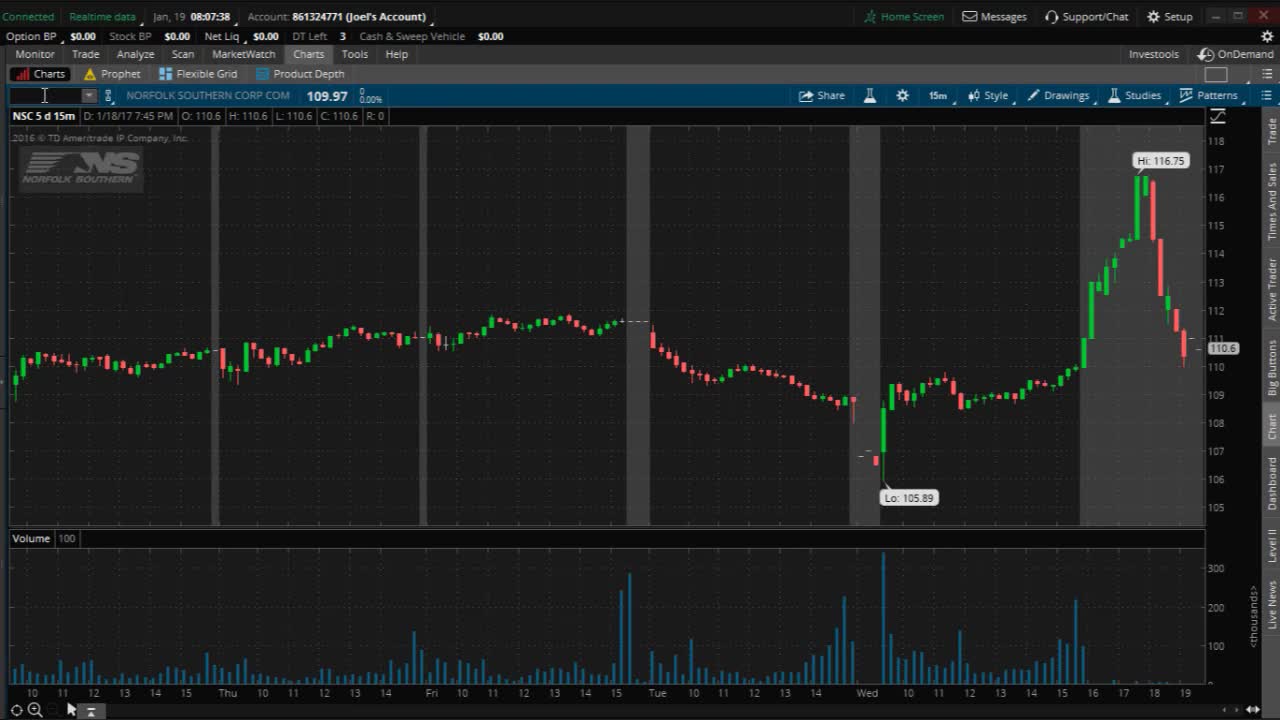Select the Chart side panel tab
This screenshot has height=720, width=1280.
pyautogui.click(x=1272, y=427)
